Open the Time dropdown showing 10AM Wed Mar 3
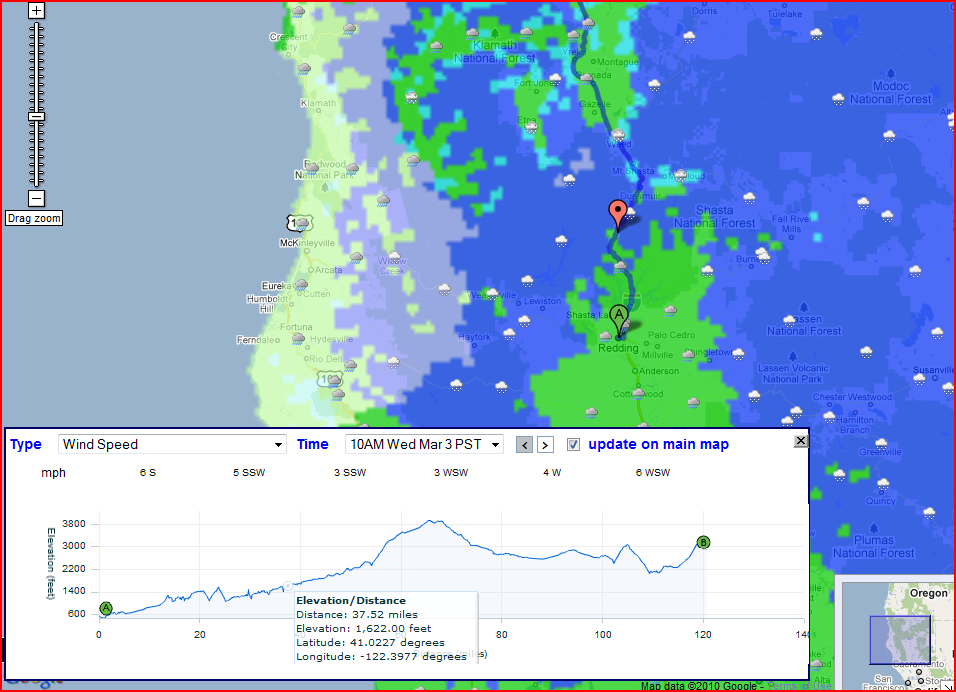Viewport: 956px width, 692px height. 423,444
